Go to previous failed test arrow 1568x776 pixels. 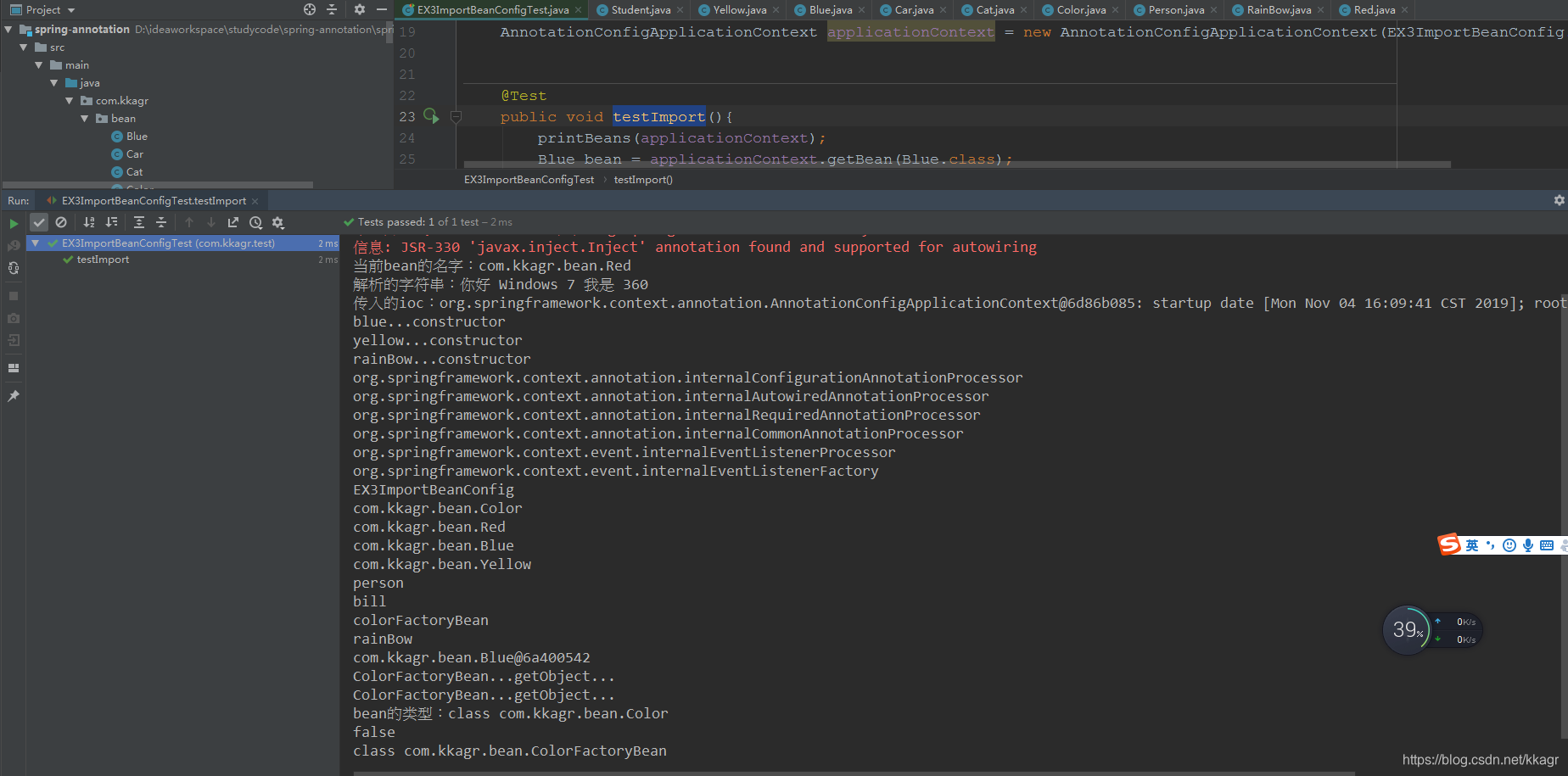coord(189,222)
